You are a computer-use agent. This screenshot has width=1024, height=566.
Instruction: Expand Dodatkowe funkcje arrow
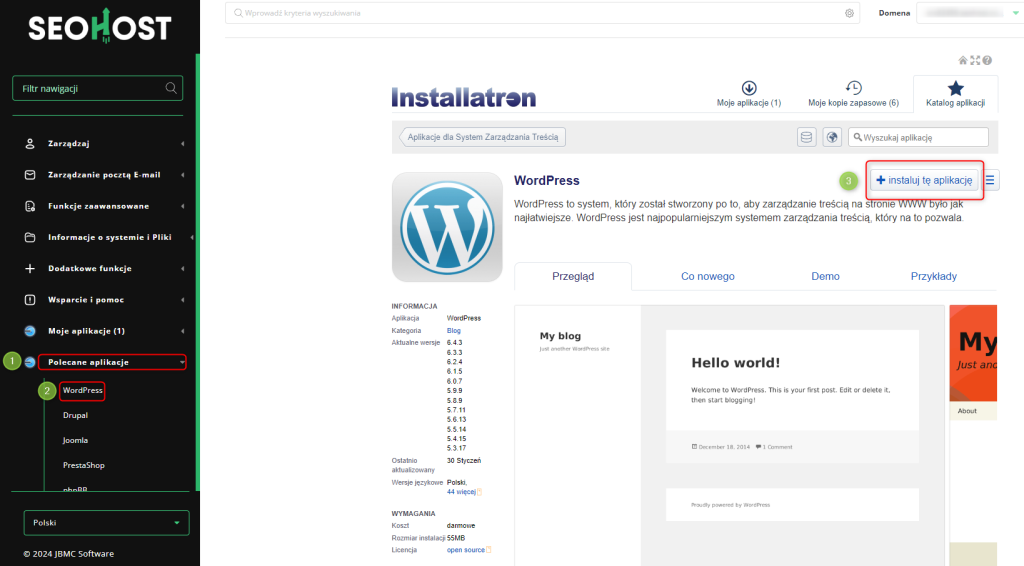tap(182, 268)
